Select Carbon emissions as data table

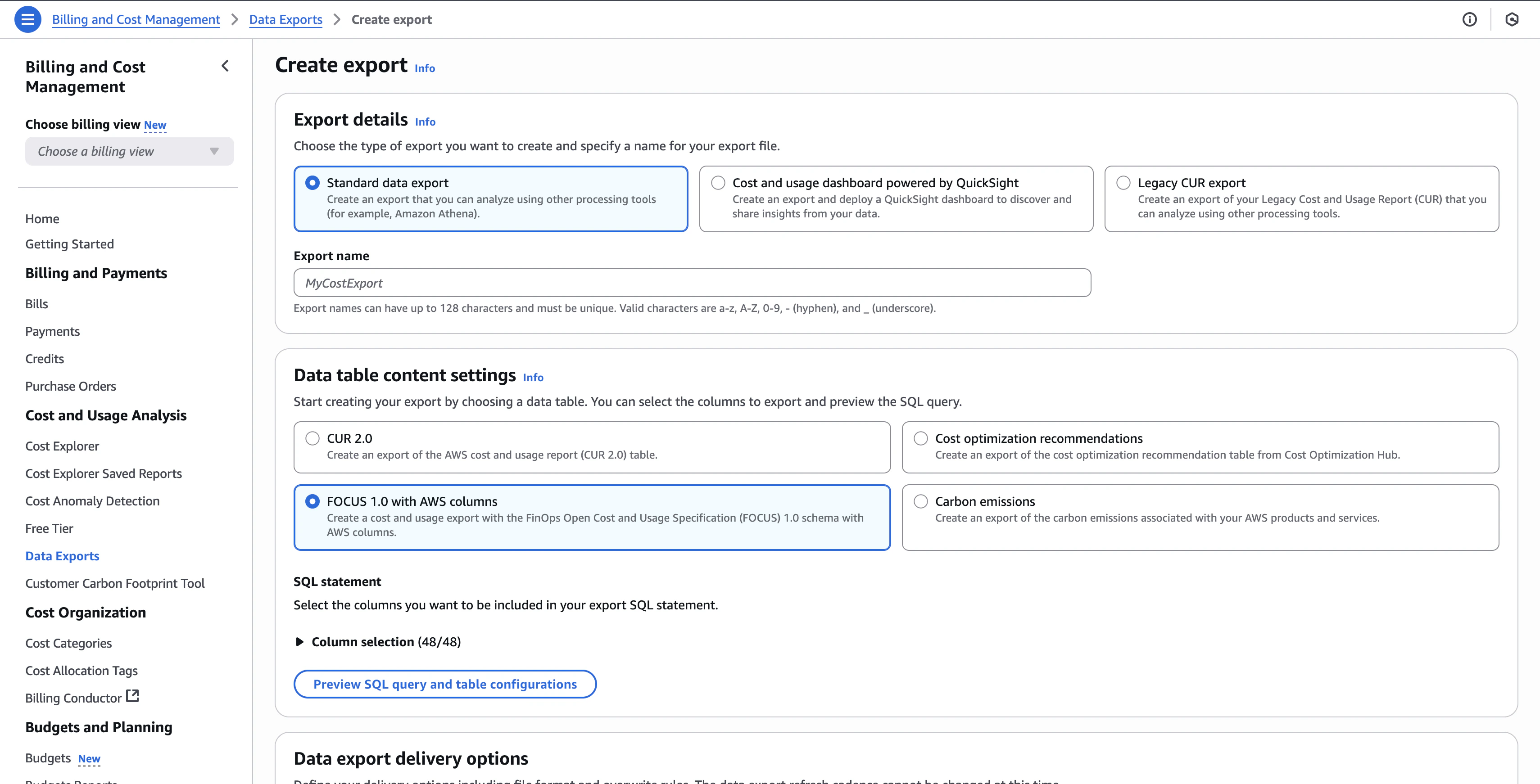[920, 501]
